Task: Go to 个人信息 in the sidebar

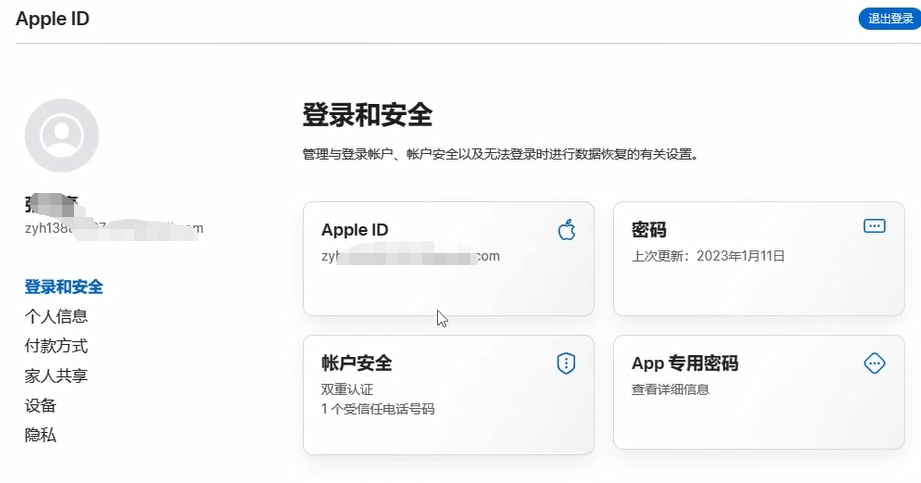Action: point(56,316)
